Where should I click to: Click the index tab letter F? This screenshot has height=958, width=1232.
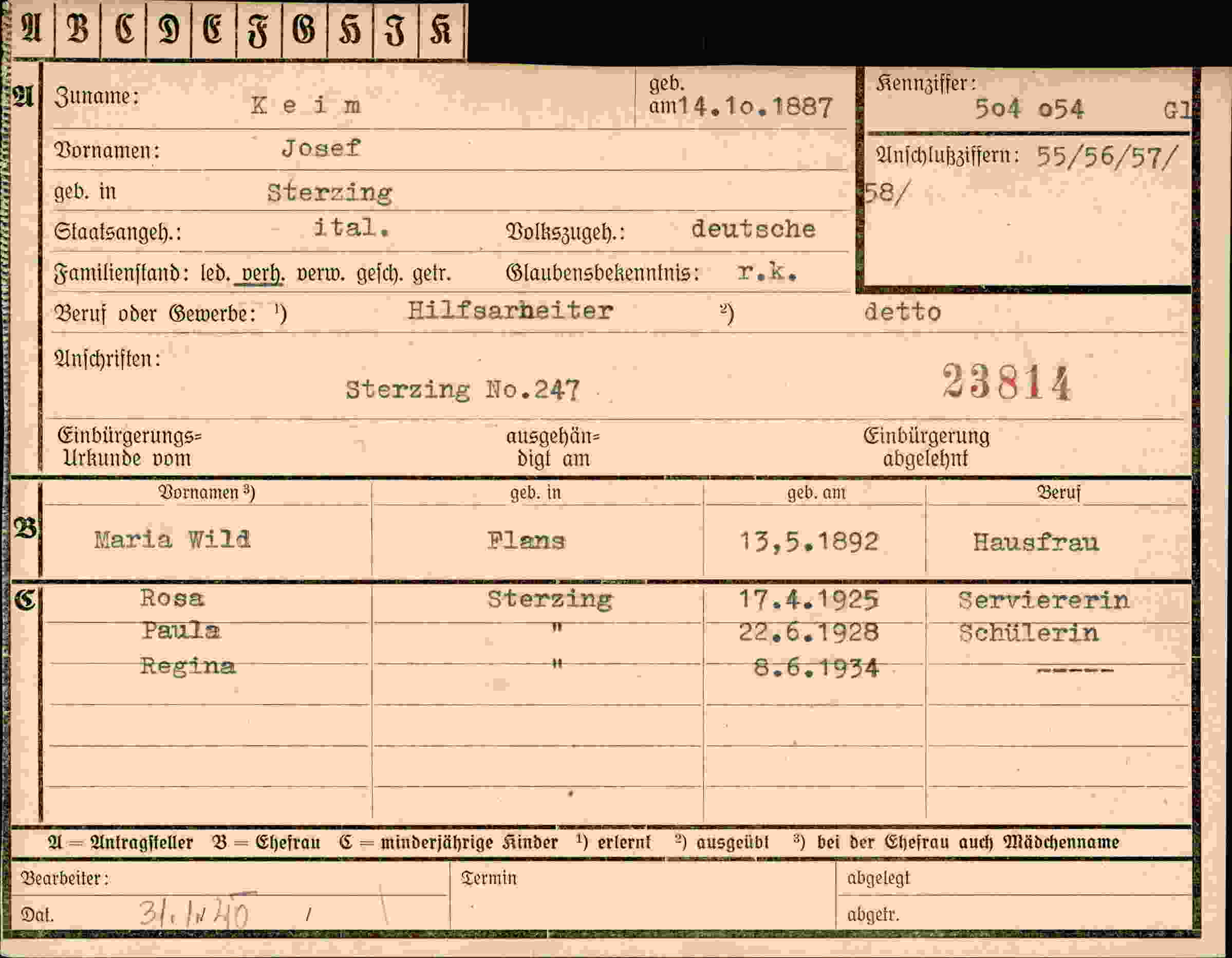259,30
